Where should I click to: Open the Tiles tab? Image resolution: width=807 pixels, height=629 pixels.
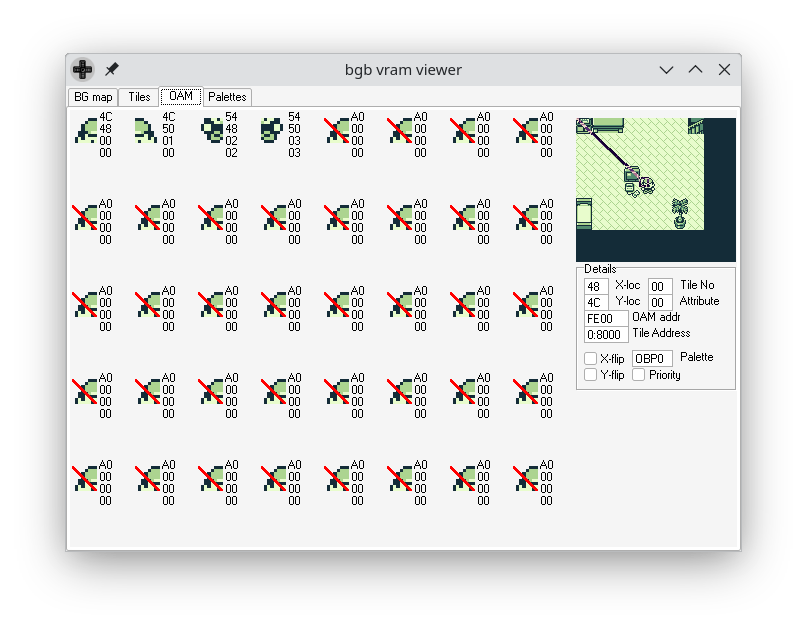tap(139, 97)
